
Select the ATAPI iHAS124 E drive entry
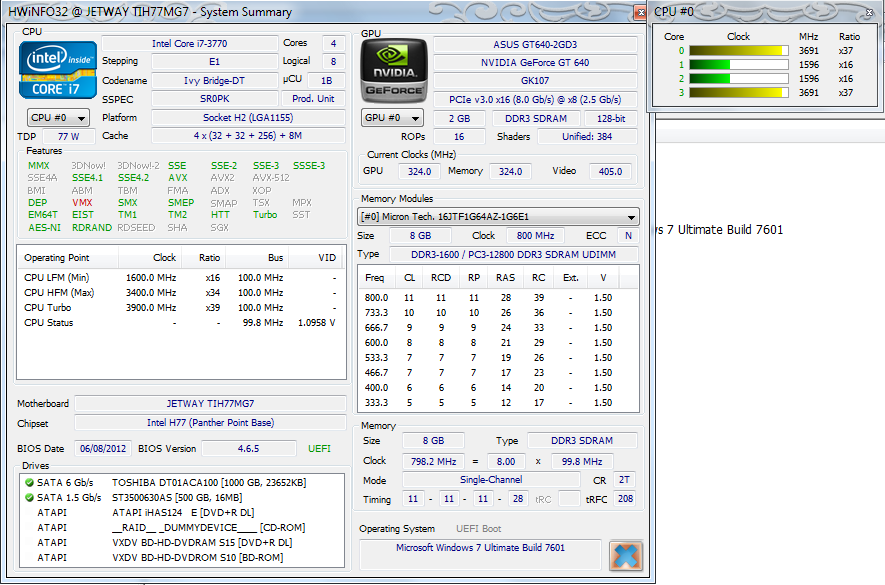tap(183, 513)
